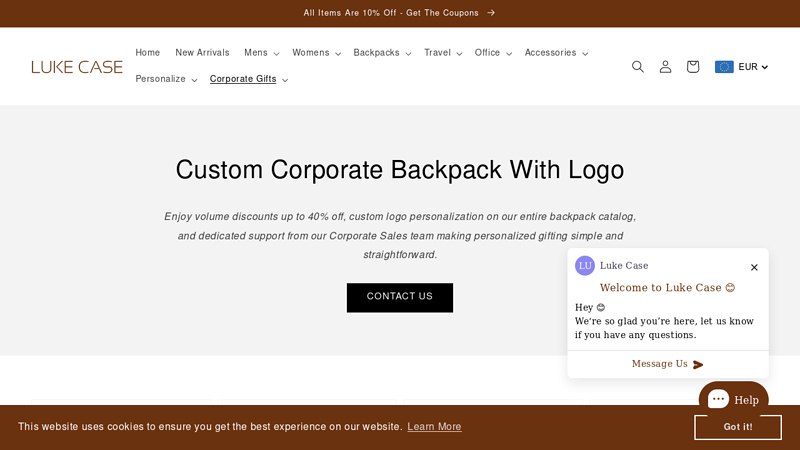Image resolution: width=800 pixels, height=450 pixels.
Task: Click Message Us in chat popup
Action: coord(668,364)
